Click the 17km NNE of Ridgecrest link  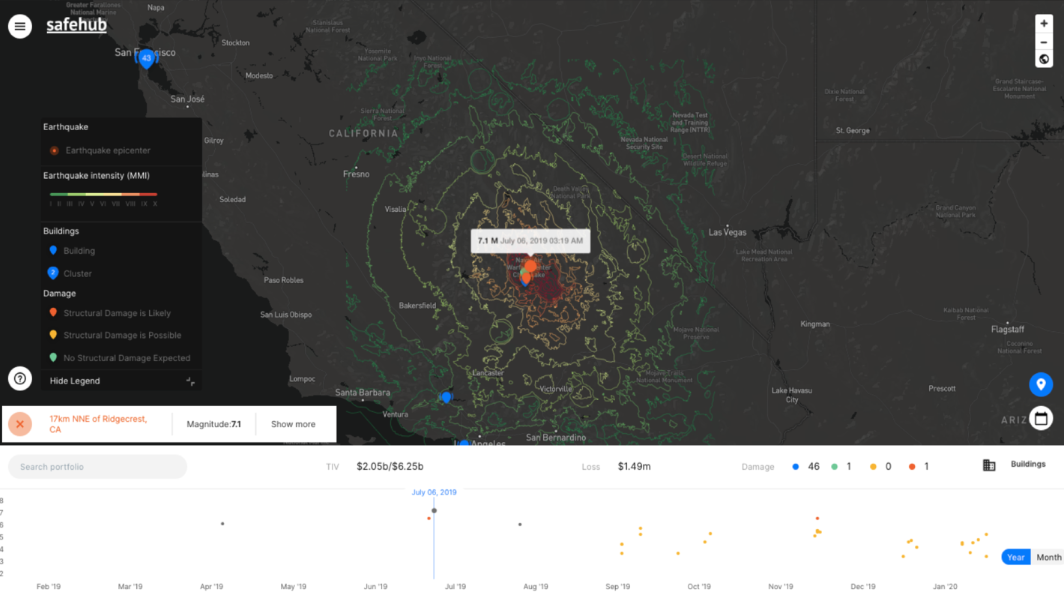point(98,424)
